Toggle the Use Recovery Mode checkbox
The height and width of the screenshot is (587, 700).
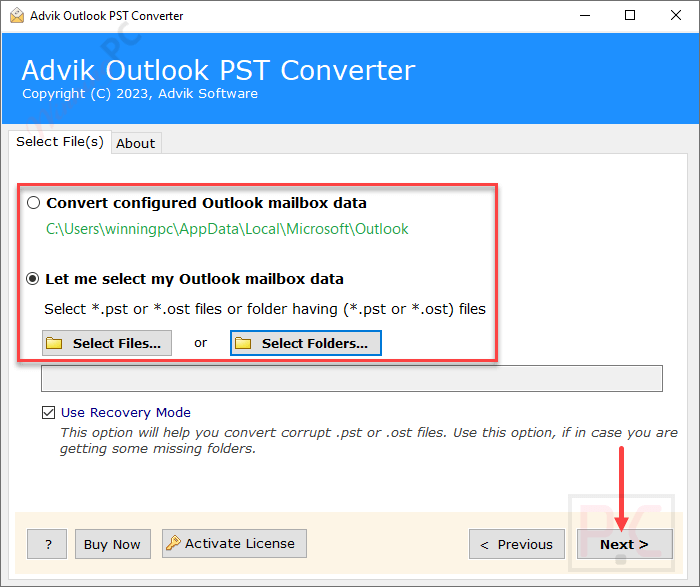click(48, 412)
